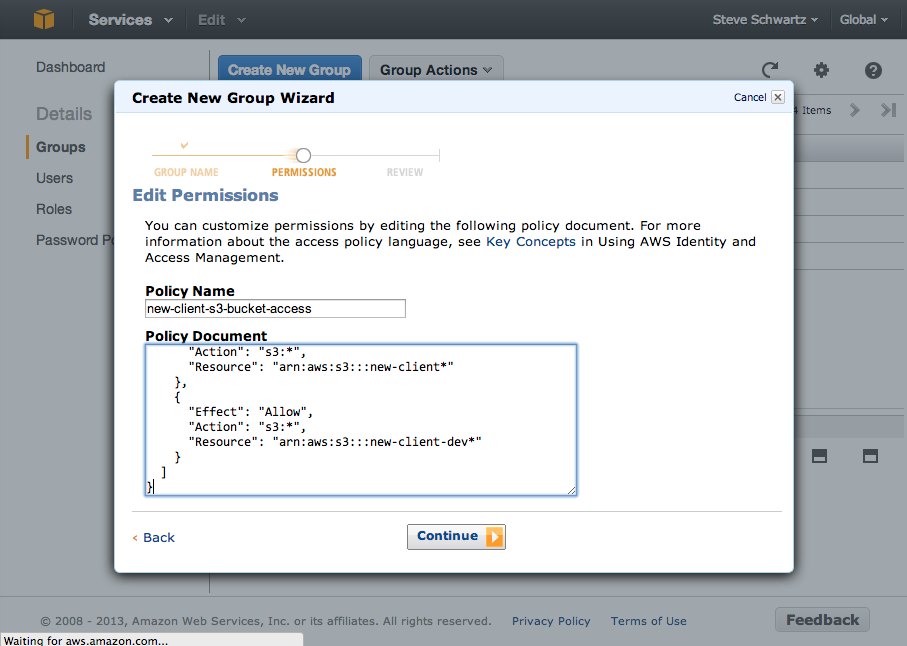Open the Global region dropdown
The height and width of the screenshot is (646, 907).
pyautogui.click(x=864, y=20)
